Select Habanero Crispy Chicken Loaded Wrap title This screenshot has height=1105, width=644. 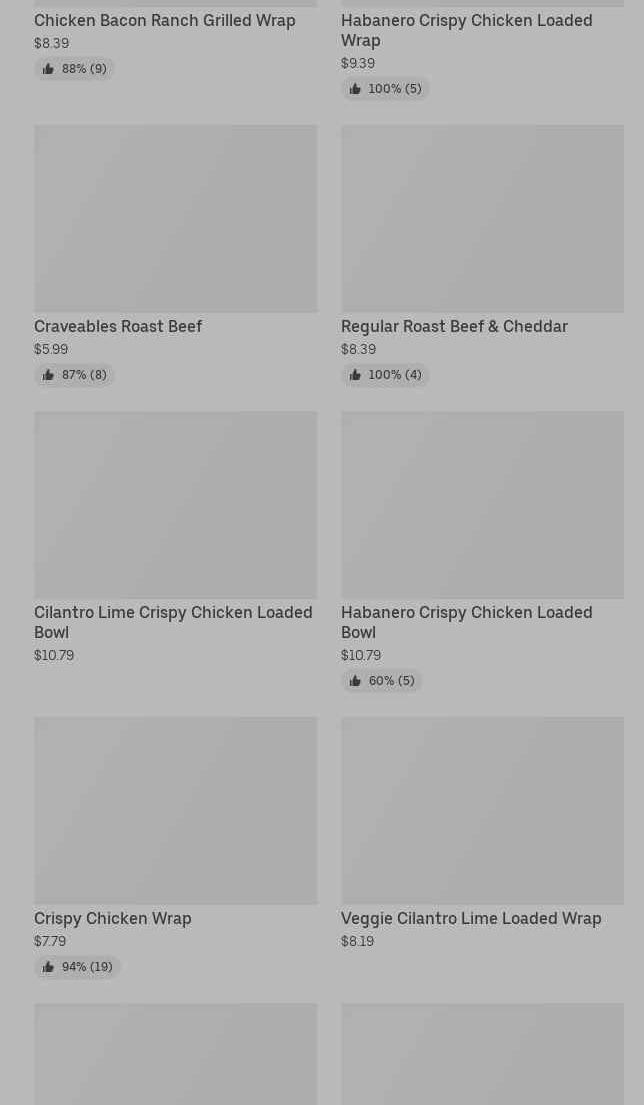coord(466,30)
